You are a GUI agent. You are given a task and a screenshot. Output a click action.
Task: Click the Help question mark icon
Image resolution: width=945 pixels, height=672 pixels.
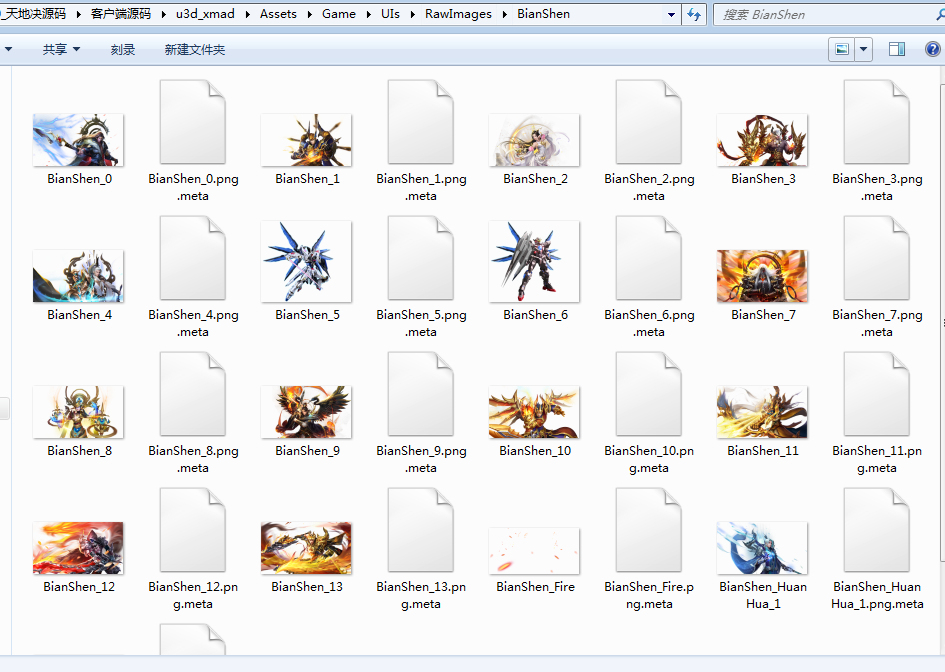pos(933,49)
